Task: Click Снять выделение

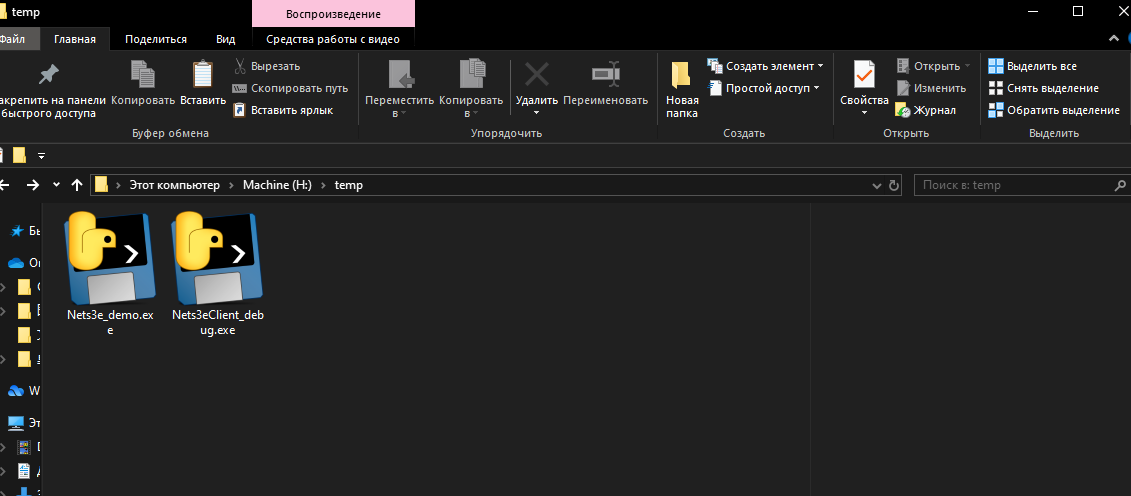Action: tap(1043, 88)
